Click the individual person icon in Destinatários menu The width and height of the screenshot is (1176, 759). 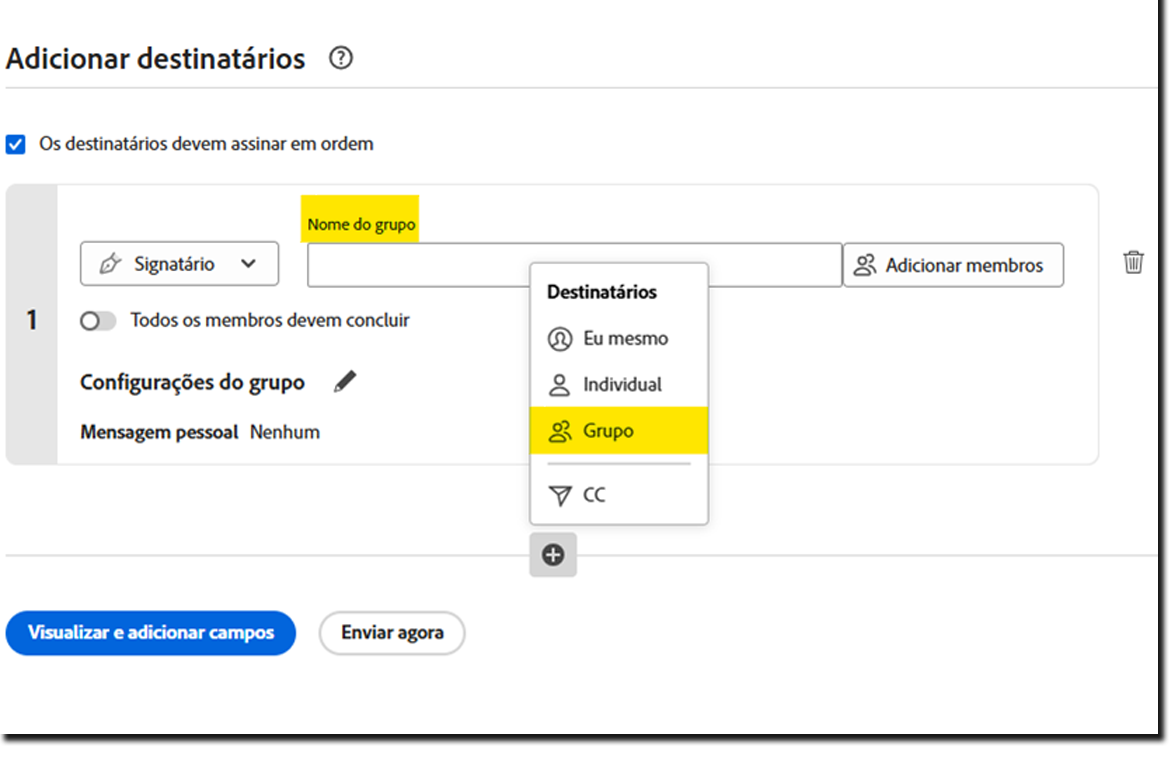click(x=561, y=385)
